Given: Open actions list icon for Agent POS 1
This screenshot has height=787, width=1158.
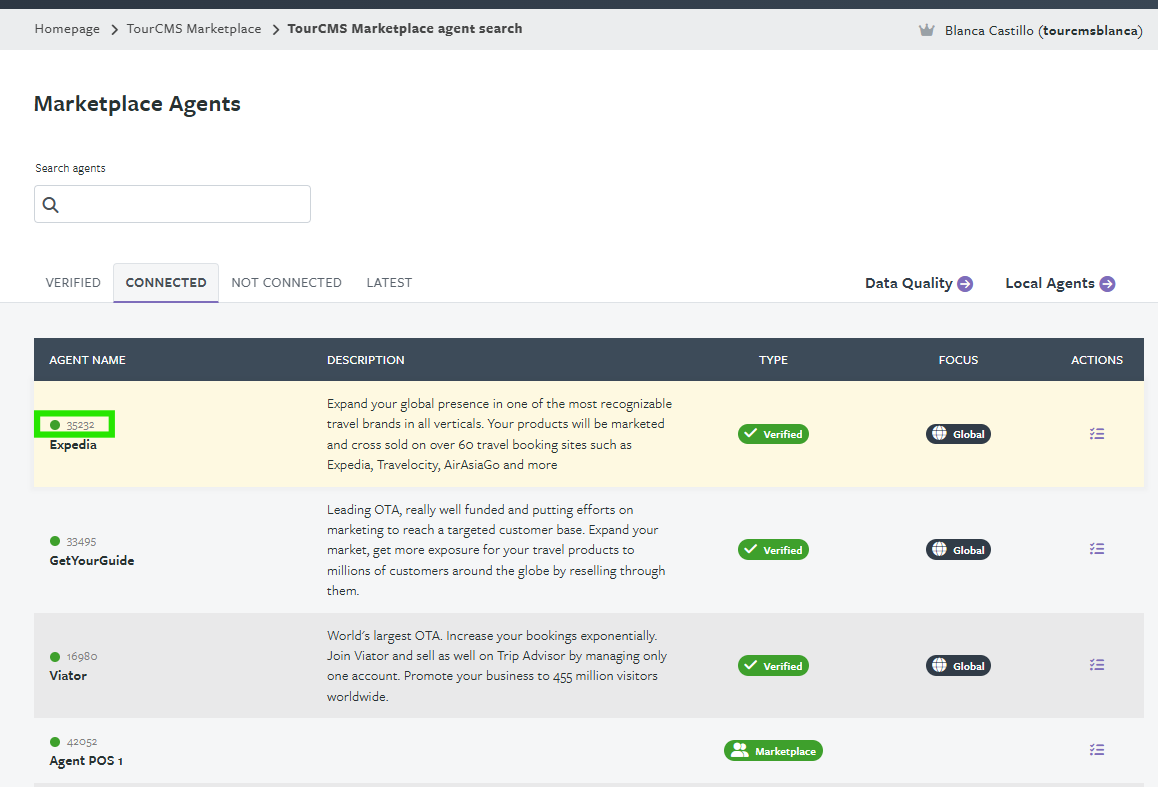Looking at the screenshot, I should click(x=1097, y=749).
